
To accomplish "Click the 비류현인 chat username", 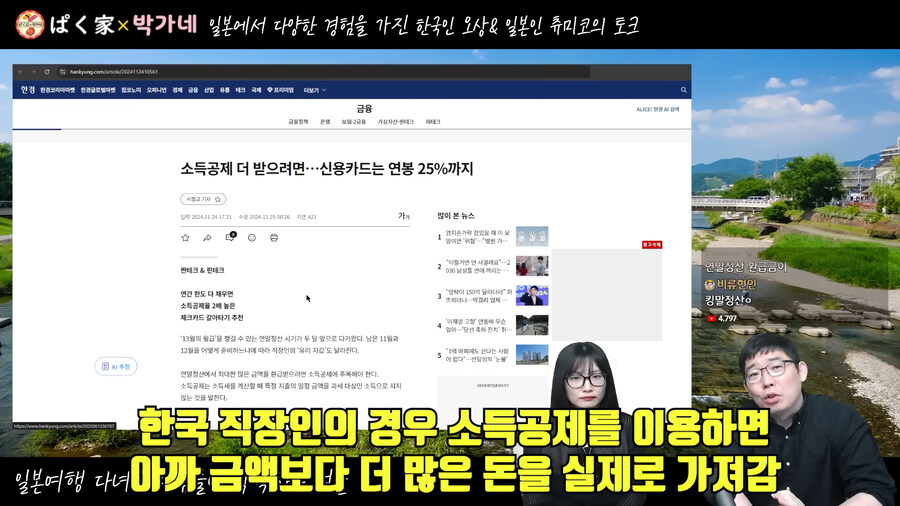I will tap(736, 284).
